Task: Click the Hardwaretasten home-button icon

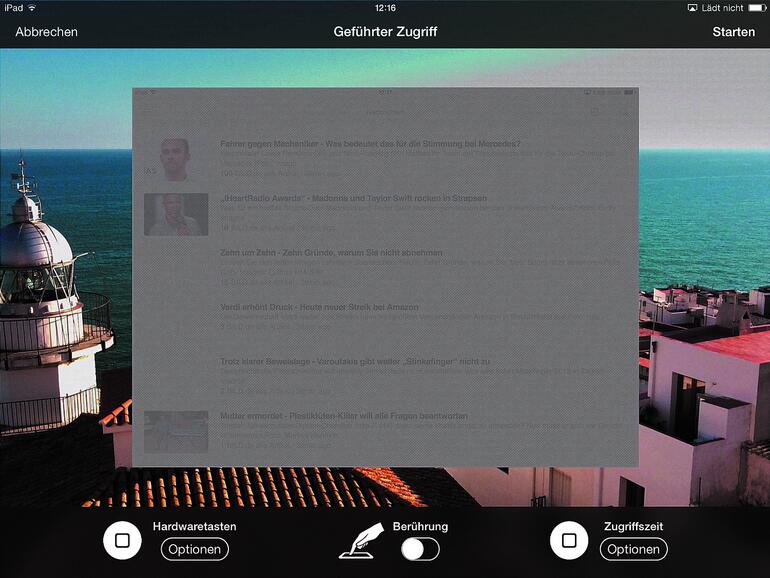Action: [122, 541]
